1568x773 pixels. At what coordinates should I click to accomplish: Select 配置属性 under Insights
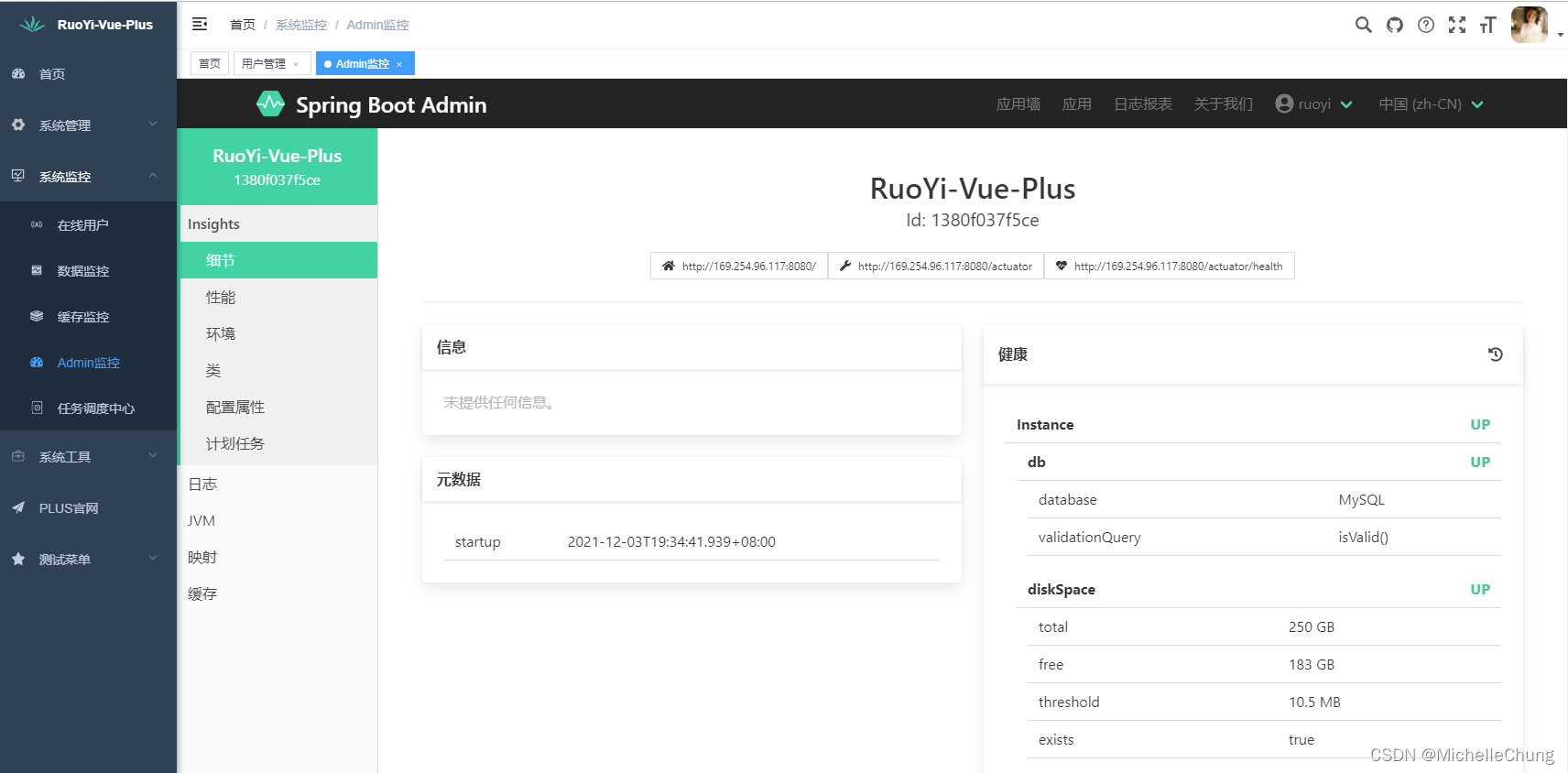tap(278, 407)
